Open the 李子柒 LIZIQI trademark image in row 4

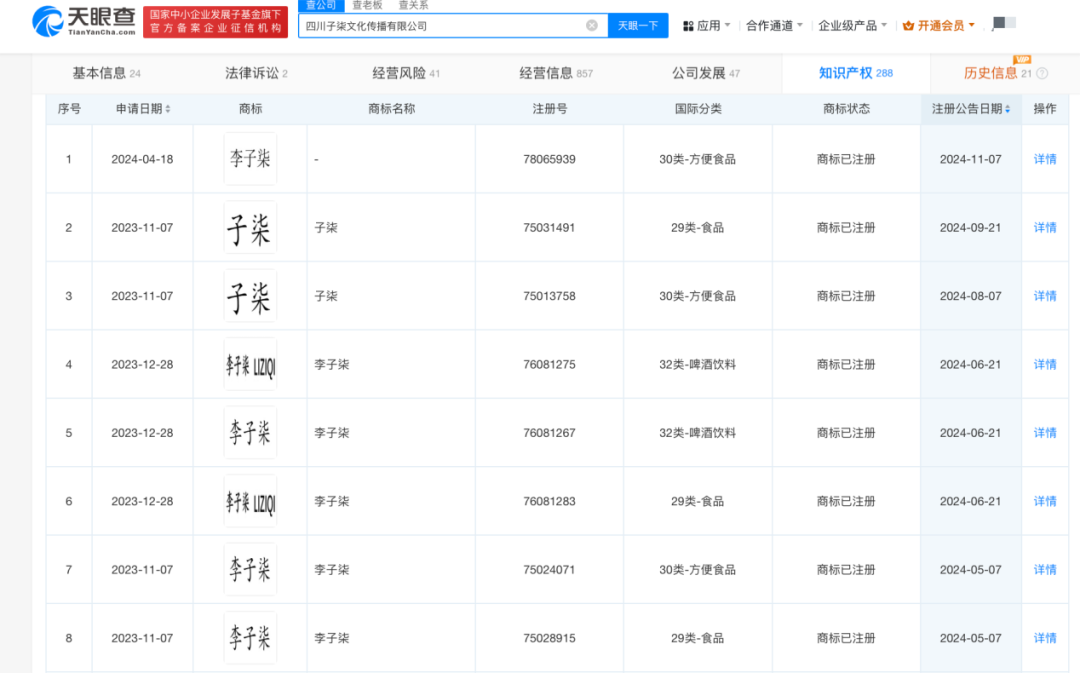tap(250, 365)
